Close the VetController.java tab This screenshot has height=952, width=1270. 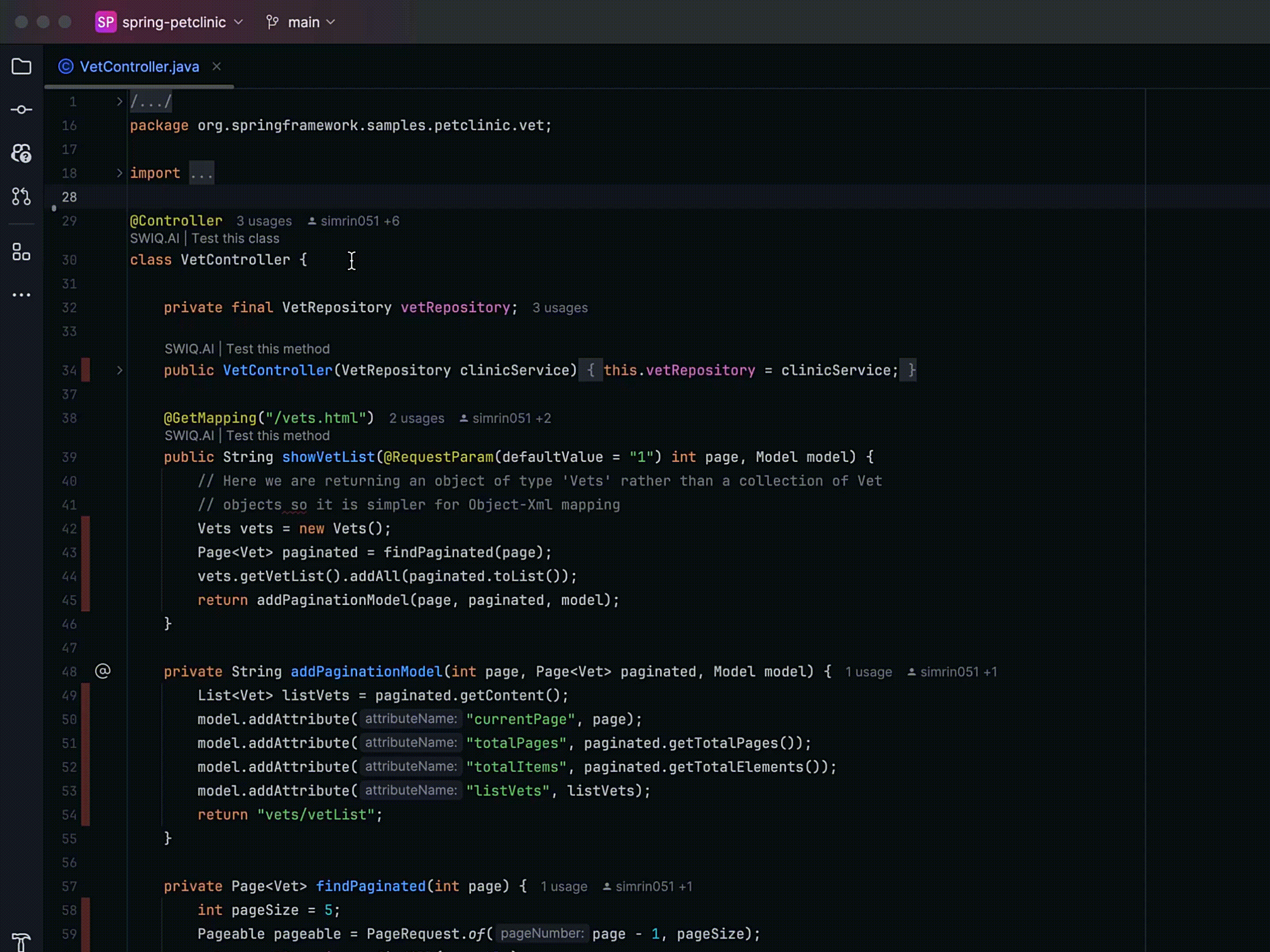pyautogui.click(x=217, y=67)
